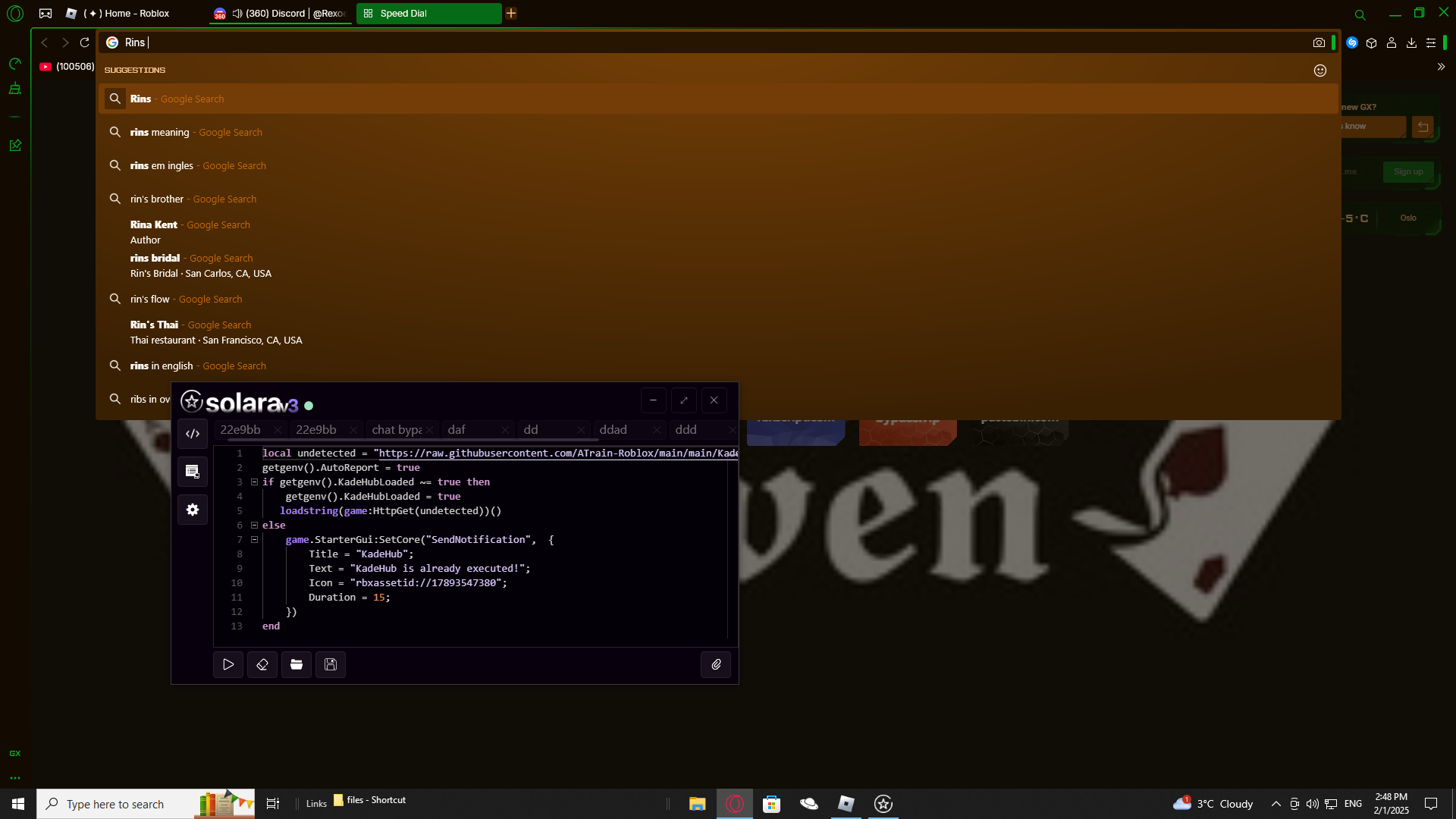Open Solara script list sidebar icon
This screenshot has width=1456, height=819.
click(x=193, y=472)
